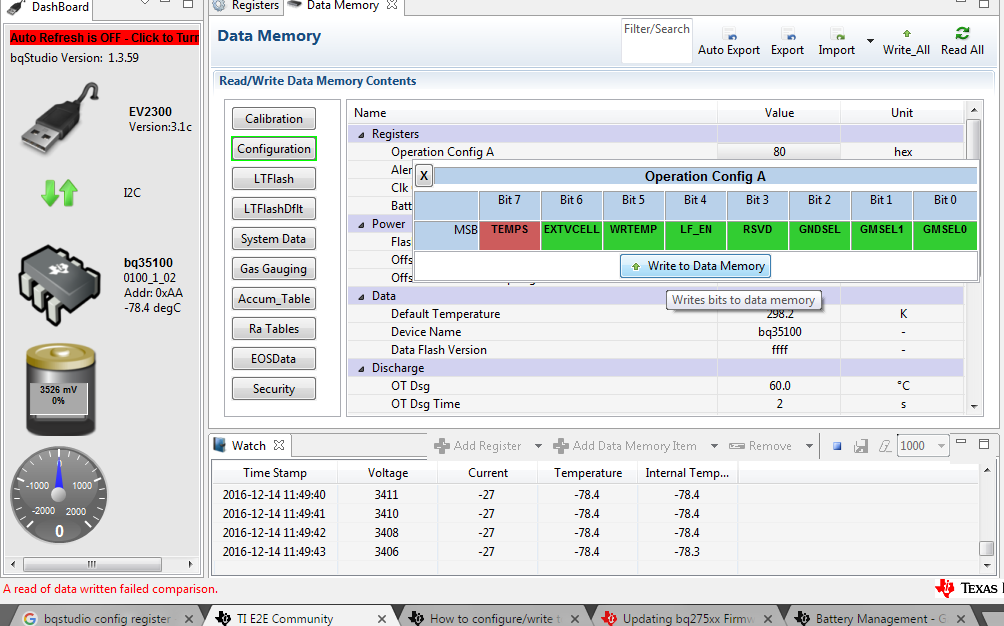Click the battery gauge icon showing 3526 mV
Screen dimensions: 1004x626
pyautogui.click(x=61, y=389)
